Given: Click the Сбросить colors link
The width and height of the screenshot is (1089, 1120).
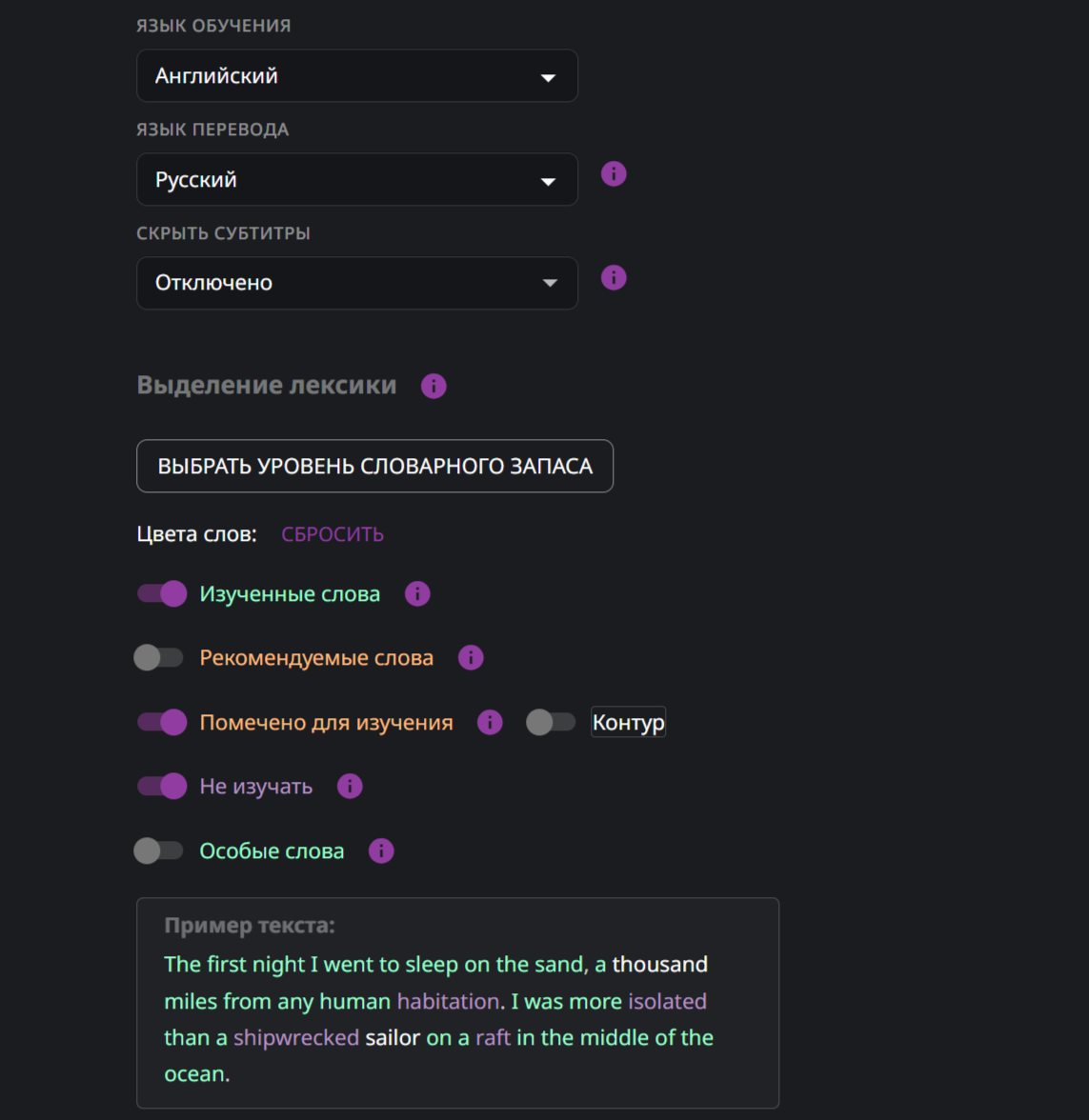Looking at the screenshot, I should click(333, 534).
